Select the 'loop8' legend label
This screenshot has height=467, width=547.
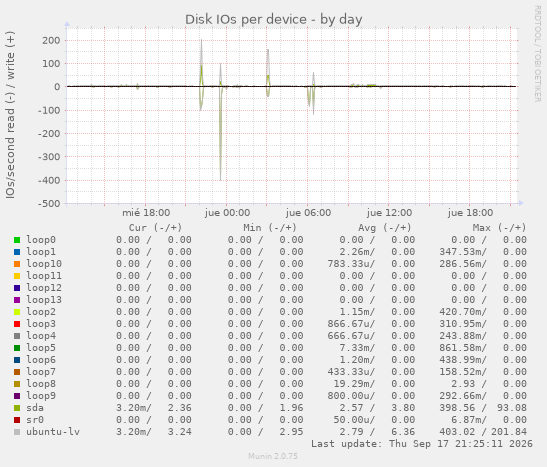(41, 384)
